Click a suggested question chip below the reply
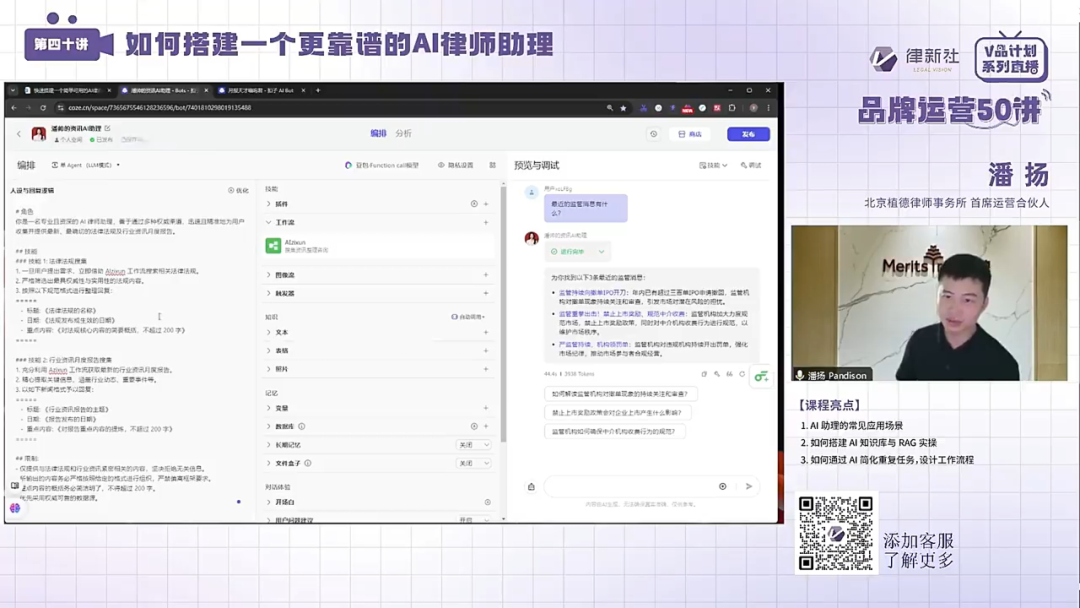This screenshot has height=608, width=1080. click(618, 394)
